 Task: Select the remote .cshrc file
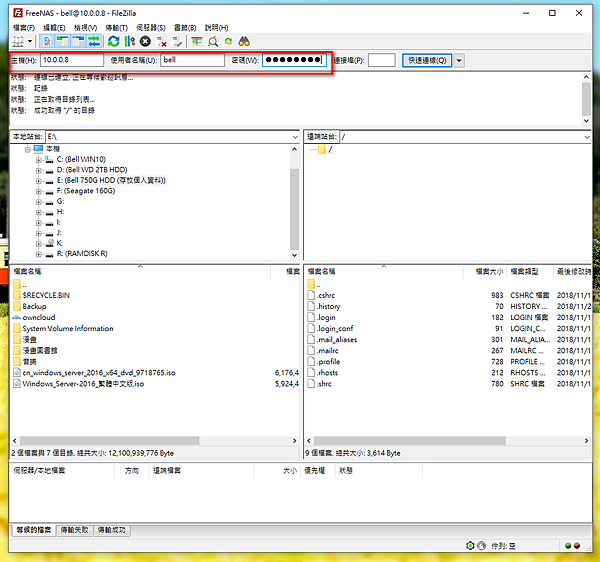pos(326,295)
